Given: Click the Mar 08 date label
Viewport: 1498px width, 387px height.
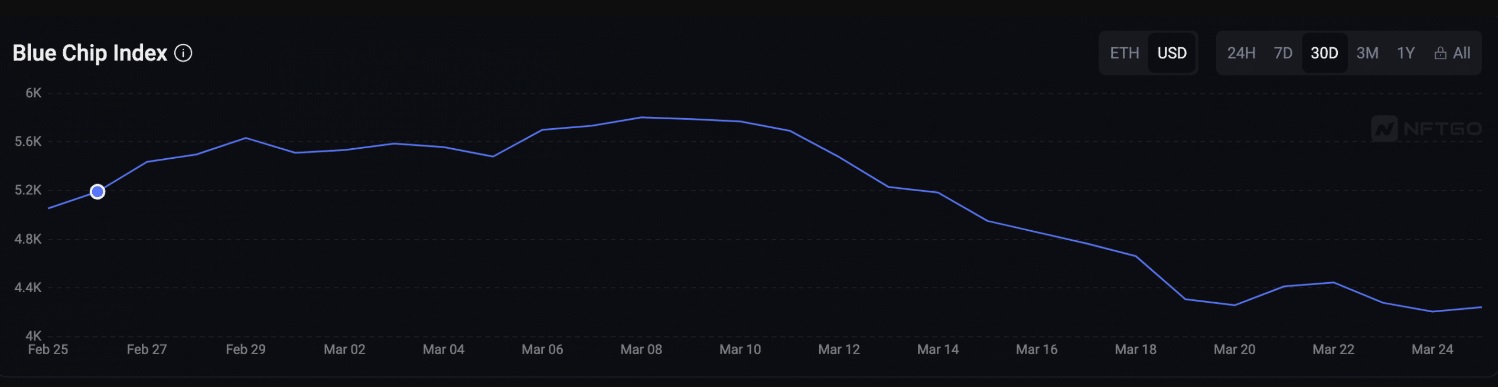Looking at the screenshot, I should click(x=641, y=349).
